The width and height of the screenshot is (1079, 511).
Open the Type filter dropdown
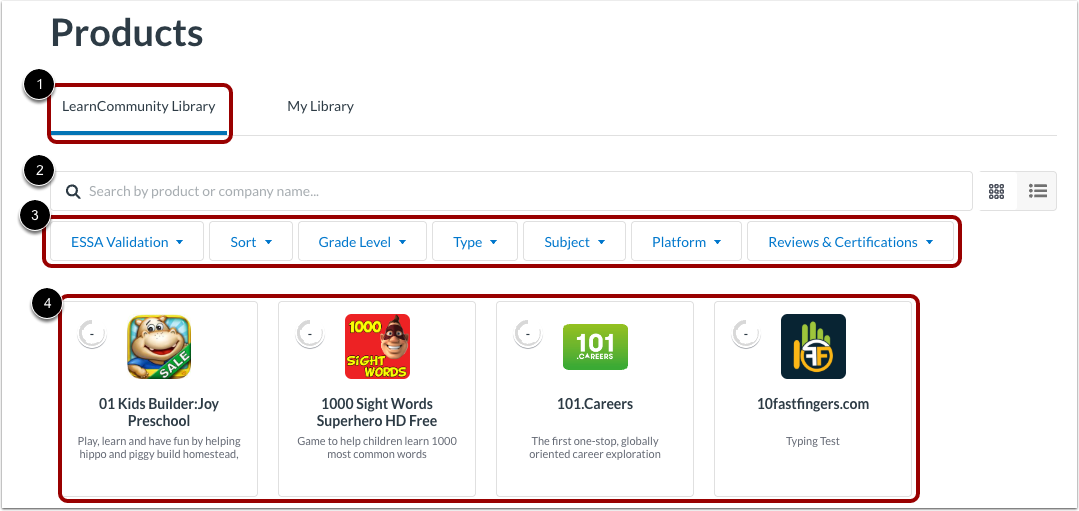pos(475,242)
